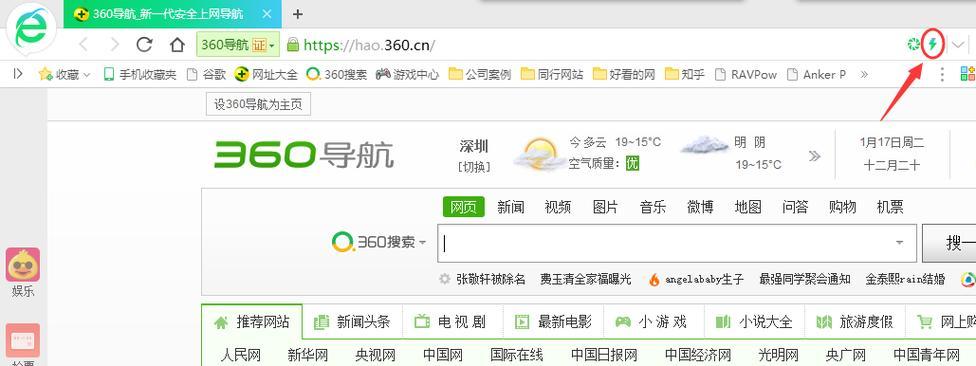Click the hot search settings gear icon
The width and height of the screenshot is (976, 366).
pos(444,279)
